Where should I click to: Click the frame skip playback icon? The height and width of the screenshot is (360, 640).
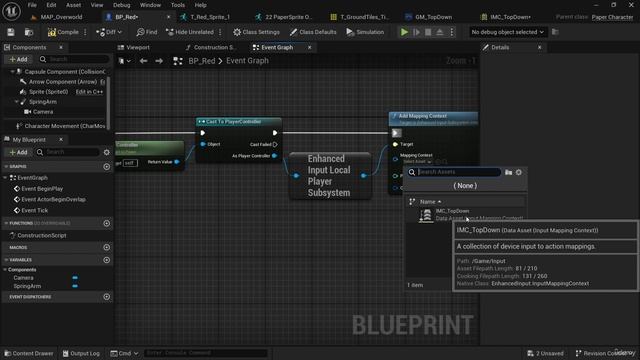point(416,32)
